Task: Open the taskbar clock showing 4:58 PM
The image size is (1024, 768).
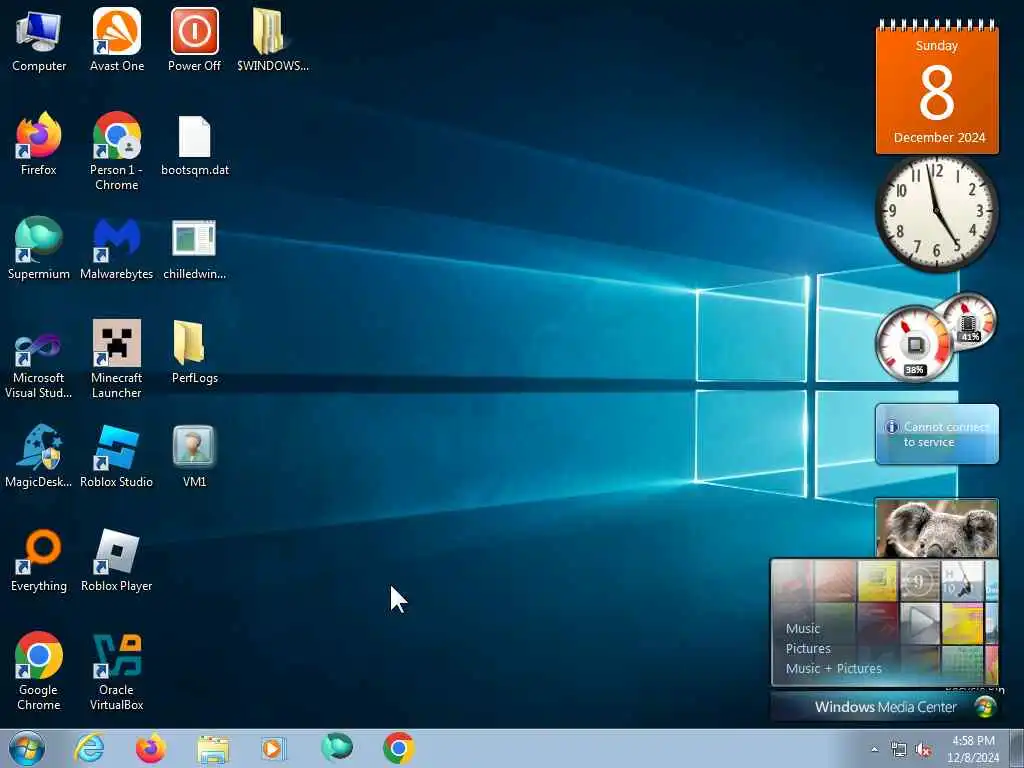Action: point(973,749)
